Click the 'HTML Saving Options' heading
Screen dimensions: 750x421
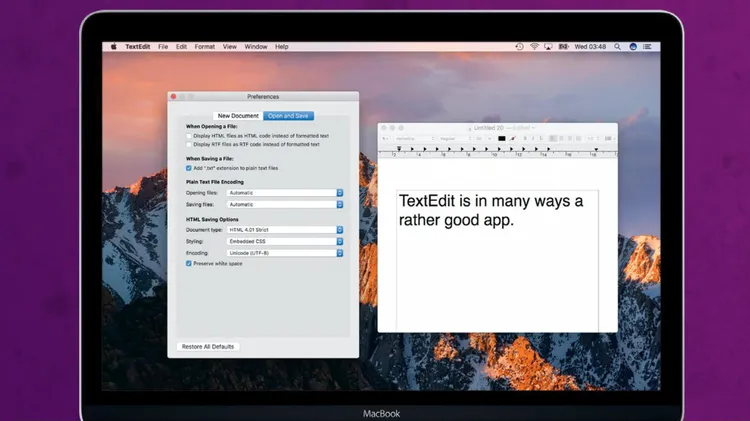tap(212, 220)
